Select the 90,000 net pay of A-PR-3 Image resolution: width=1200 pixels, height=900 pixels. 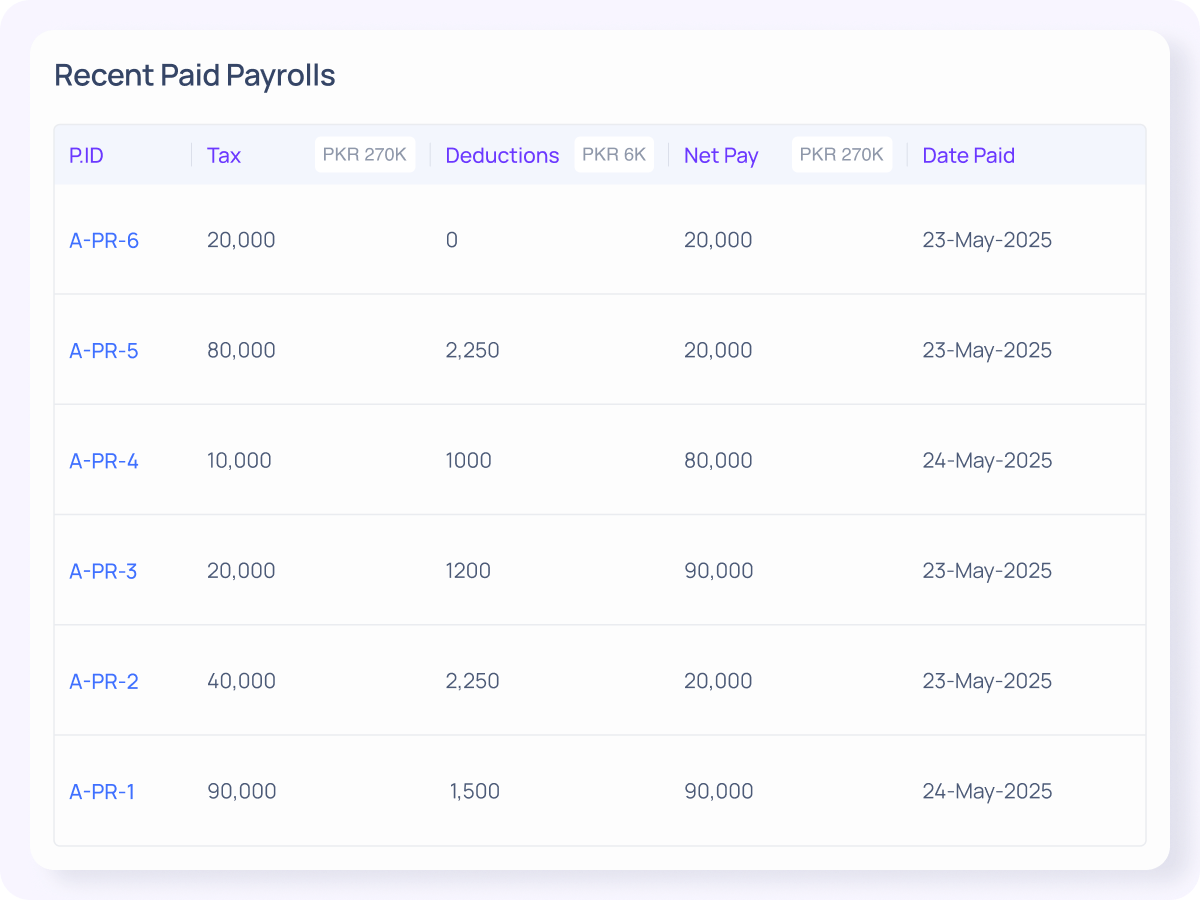coord(718,570)
